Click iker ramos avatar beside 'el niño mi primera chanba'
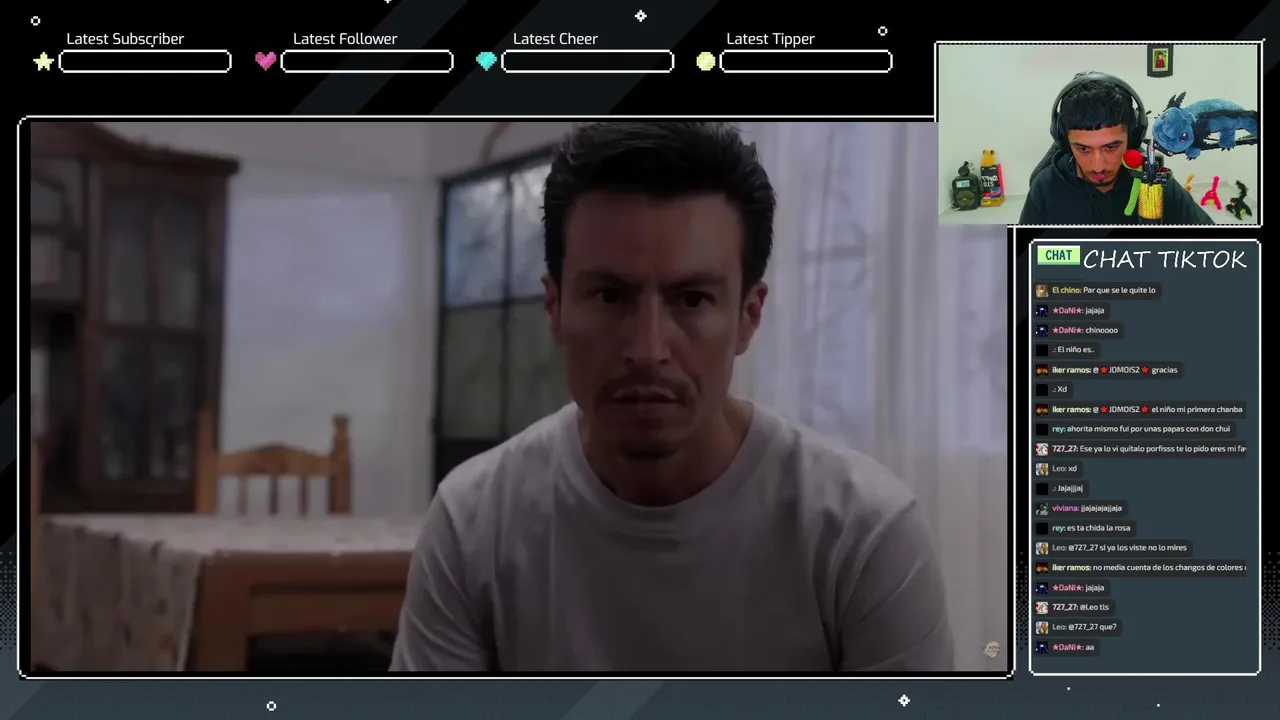The width and height of the screenshot is (1280, 720). coord(1042,409)
